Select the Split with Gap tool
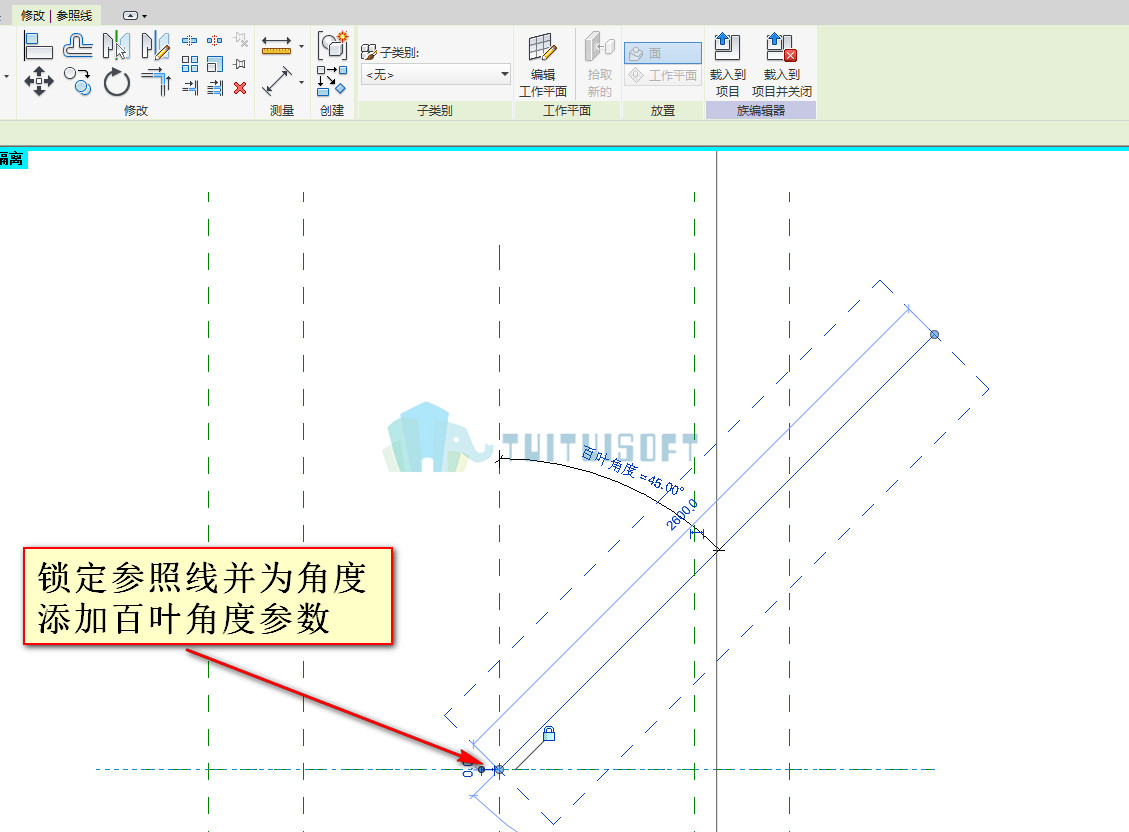Image resolution: width=1129 pixels, height=832 pixels. (x=215, y=41)
